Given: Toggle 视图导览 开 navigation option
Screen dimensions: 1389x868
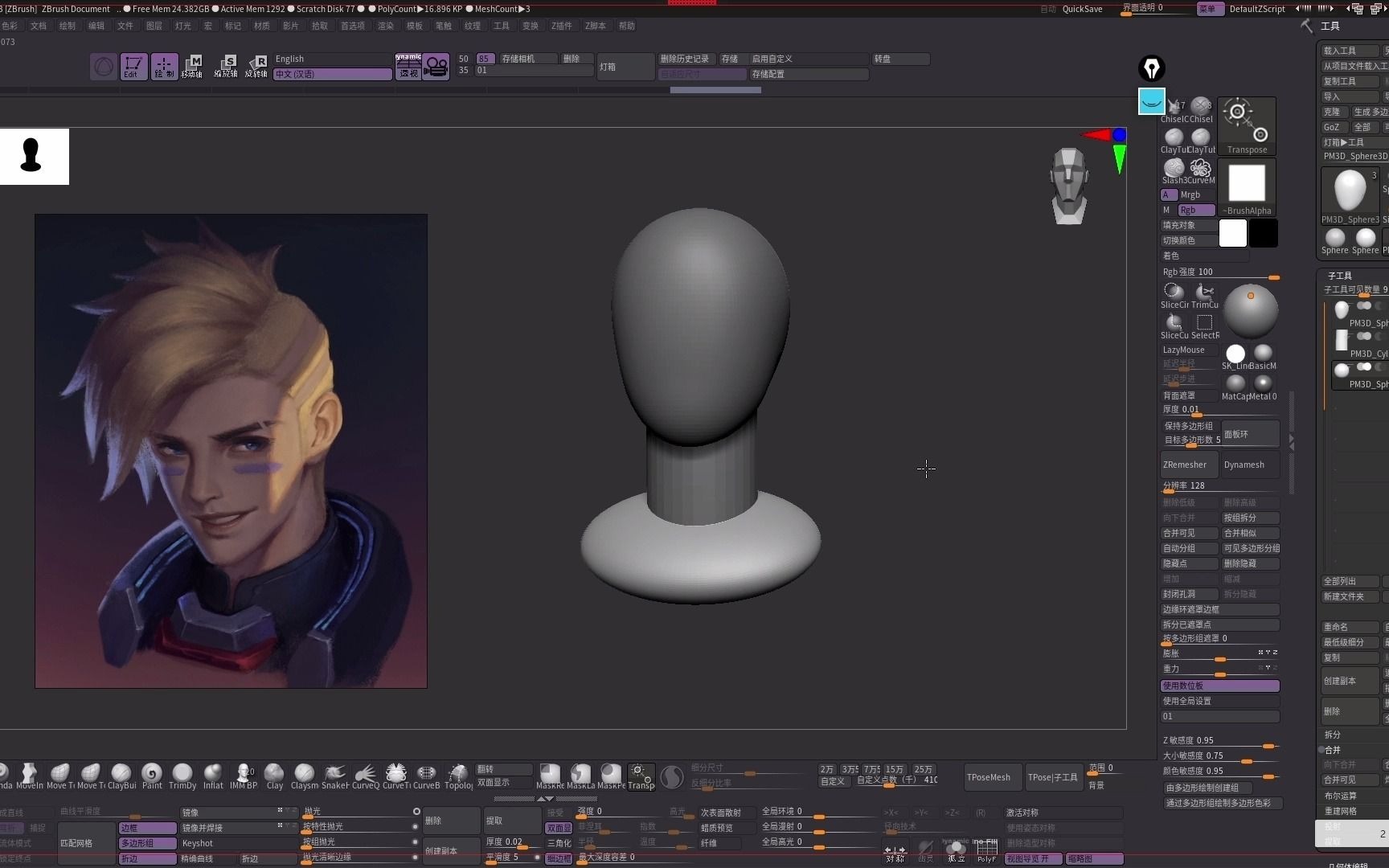Looking at the screenshot, I should pos(1033,858).
